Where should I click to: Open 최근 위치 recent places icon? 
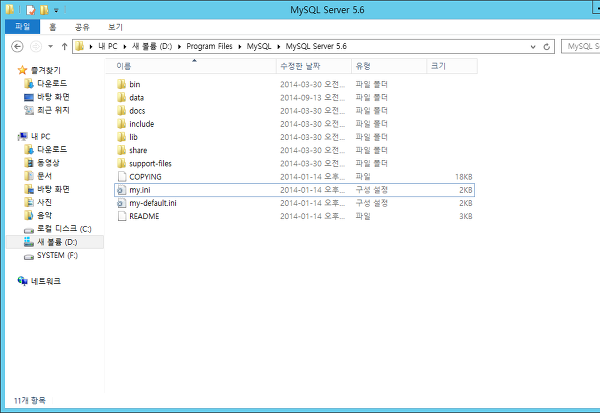(29, 110)
